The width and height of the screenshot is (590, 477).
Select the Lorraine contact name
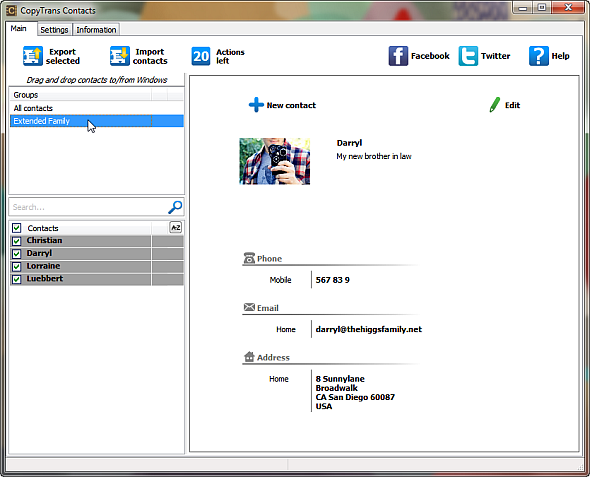[x=43, y=266]
